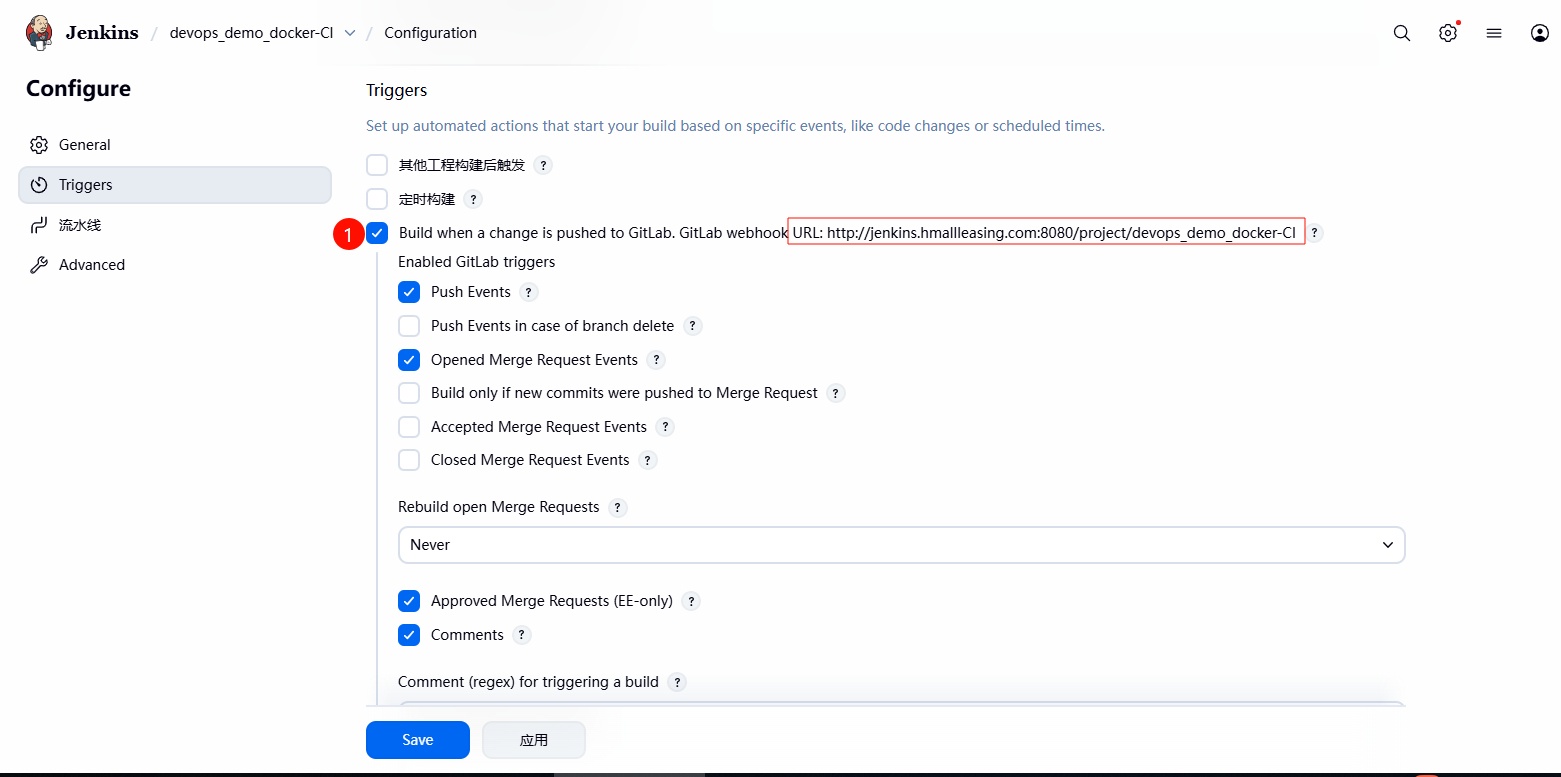This screenshot has height=777, width=1561.
Task: Uncheck Opened Merge Request Events
Action: (x=409, y=360)
